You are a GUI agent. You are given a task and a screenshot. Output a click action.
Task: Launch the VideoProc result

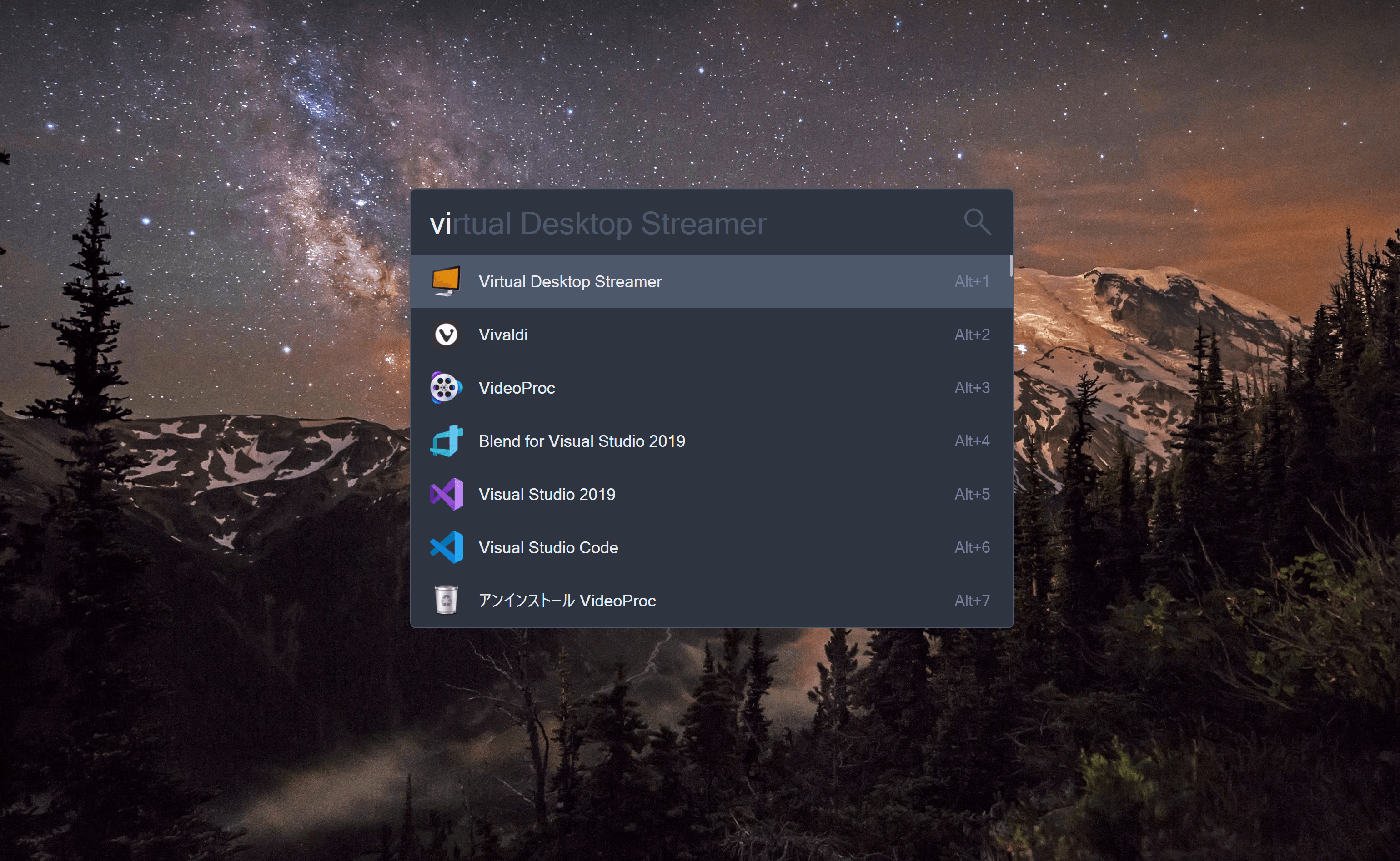[x=712, y=388]
